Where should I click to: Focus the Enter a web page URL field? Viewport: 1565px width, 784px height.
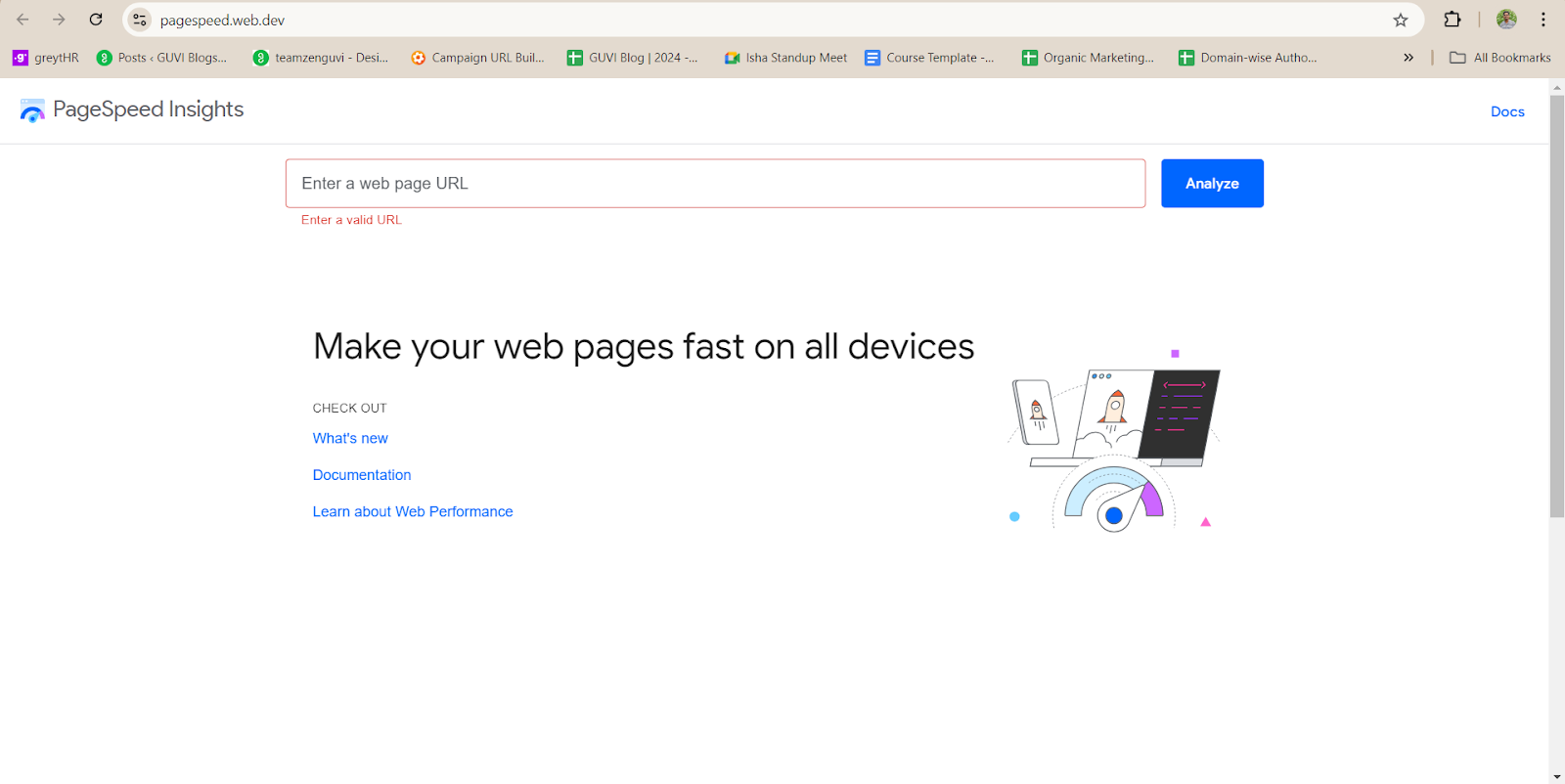(x=715, y=183)
